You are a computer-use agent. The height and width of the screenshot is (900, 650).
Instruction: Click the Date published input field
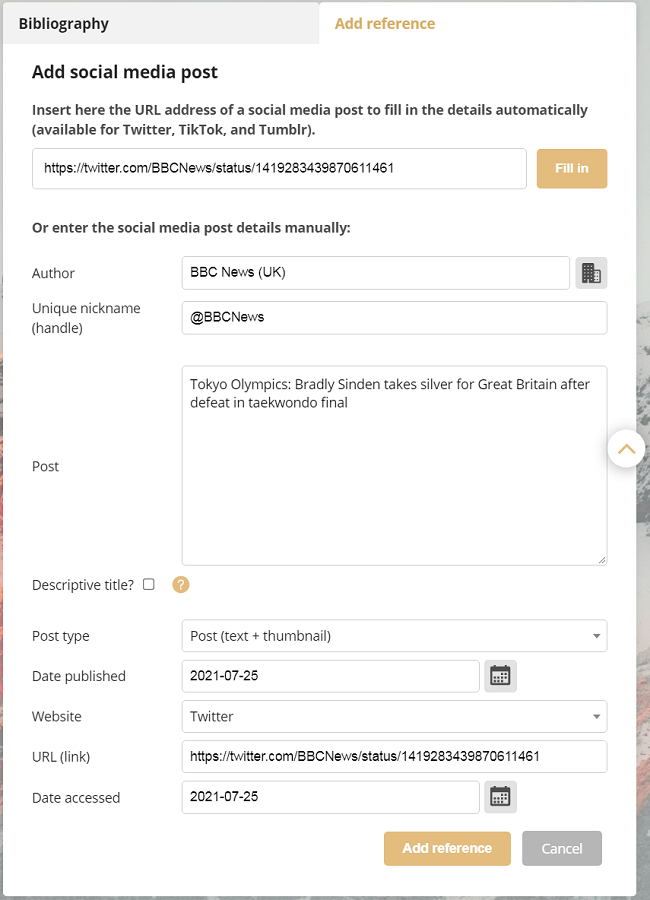(x=331, y=676)
